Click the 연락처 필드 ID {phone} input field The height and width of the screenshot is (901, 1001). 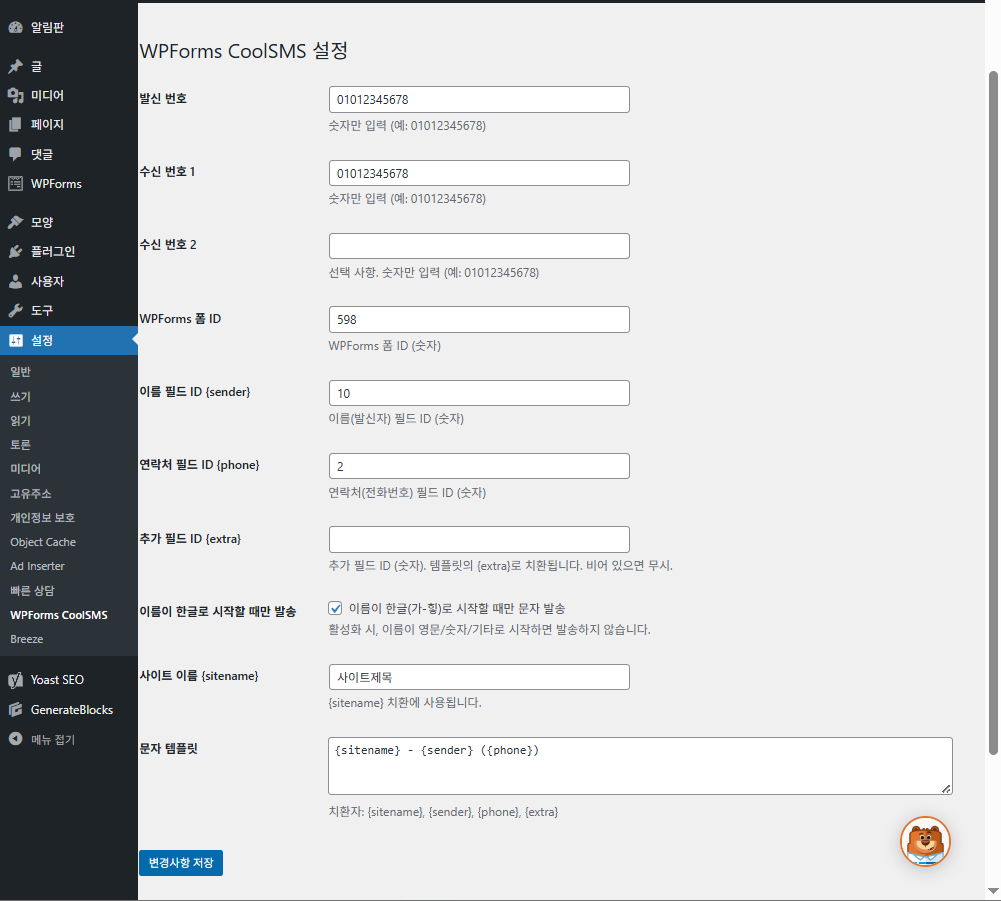[x=479, y=466]
